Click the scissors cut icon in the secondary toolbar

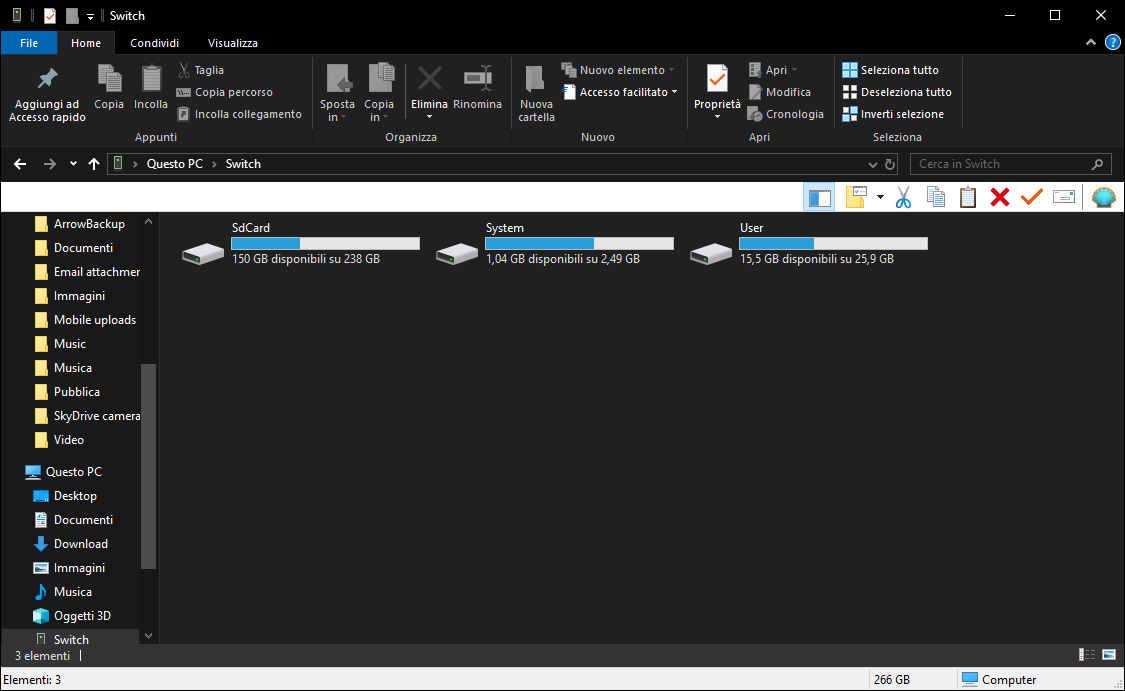(x=903, y=197)
